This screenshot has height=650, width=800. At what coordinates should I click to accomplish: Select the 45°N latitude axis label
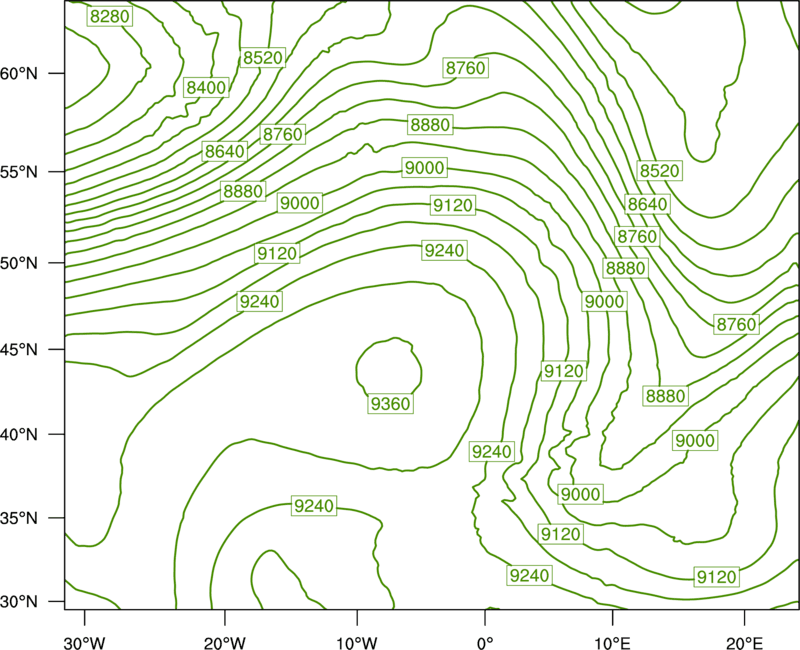pyautogui.click(x=19, y=349)
